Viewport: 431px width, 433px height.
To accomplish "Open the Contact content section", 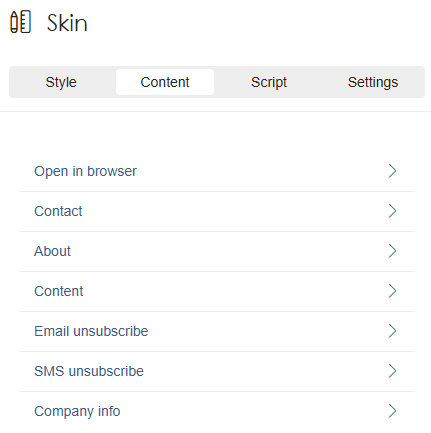I will 217,211.
